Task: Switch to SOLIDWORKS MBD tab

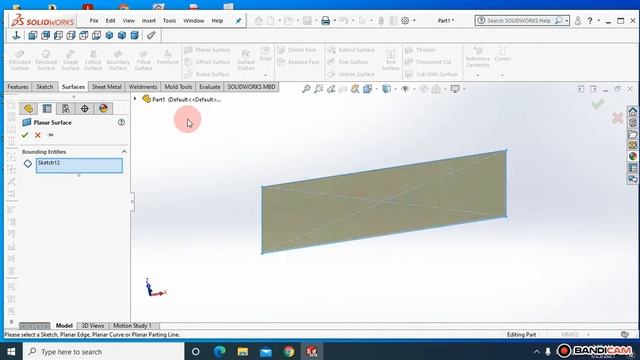Action: coord(251,87)
